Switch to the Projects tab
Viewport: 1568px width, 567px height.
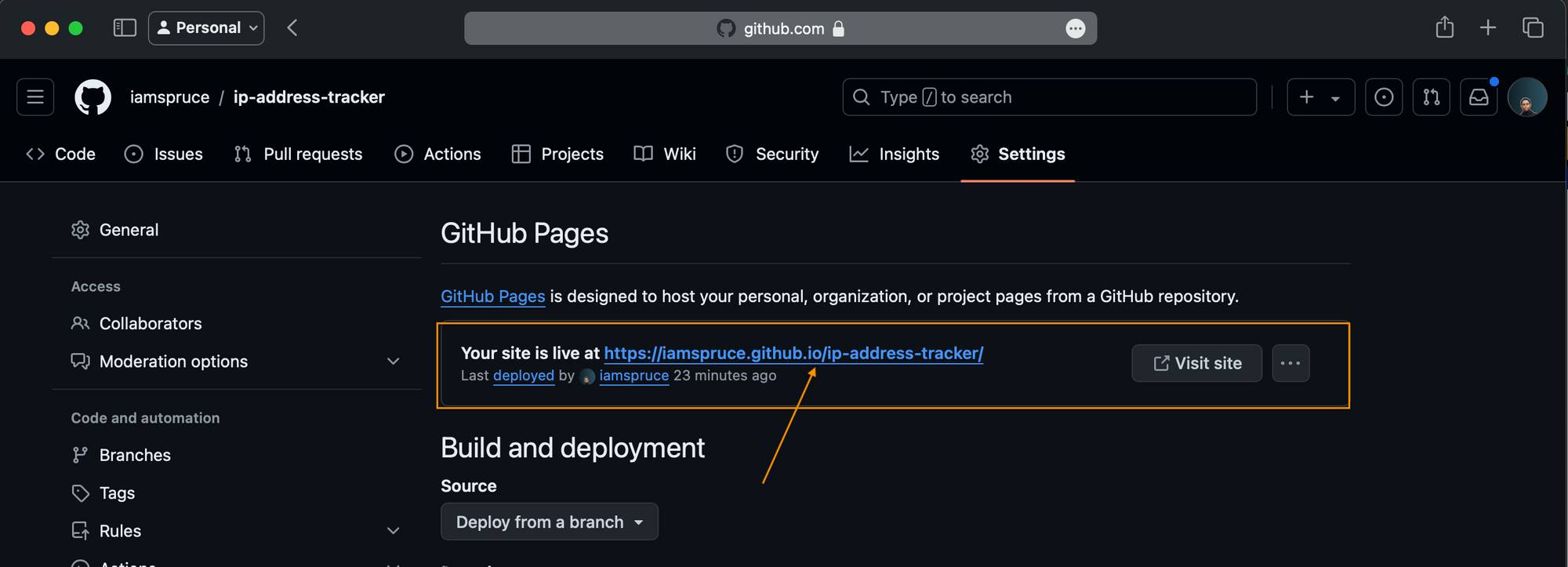click(557, 154)
